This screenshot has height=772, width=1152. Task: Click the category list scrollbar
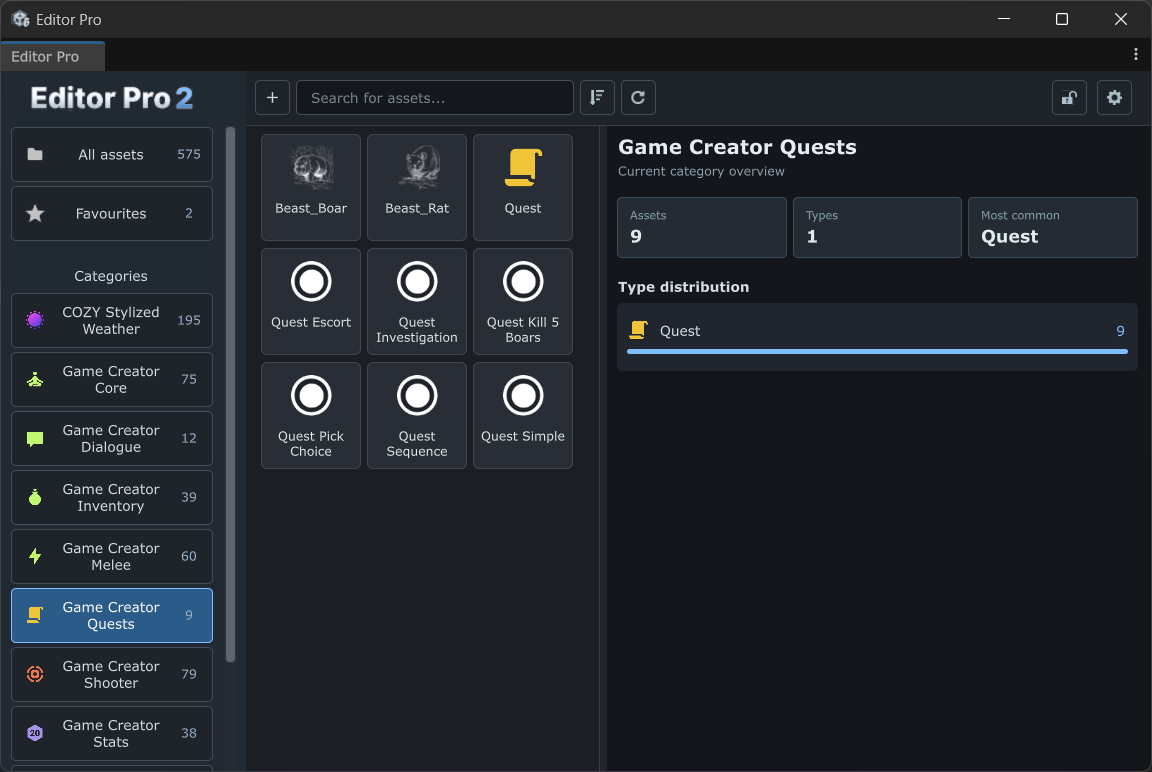point(231,394)
